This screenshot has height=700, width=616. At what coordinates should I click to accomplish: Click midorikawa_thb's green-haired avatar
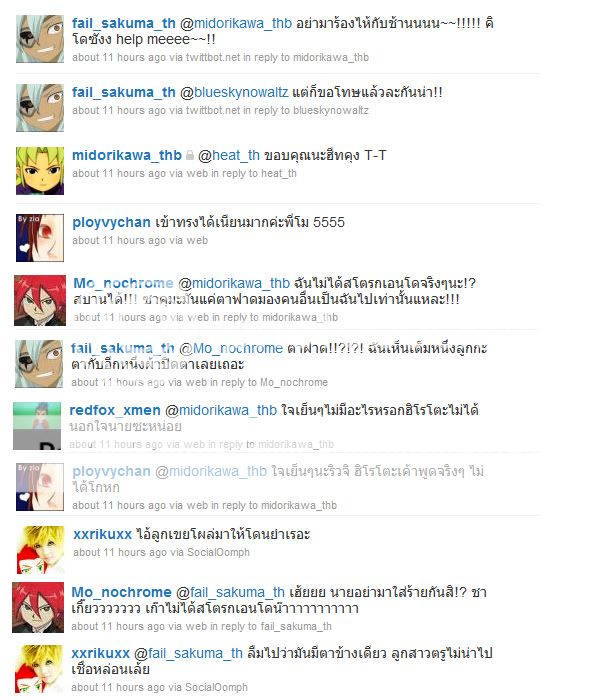[x=40, y=171]
